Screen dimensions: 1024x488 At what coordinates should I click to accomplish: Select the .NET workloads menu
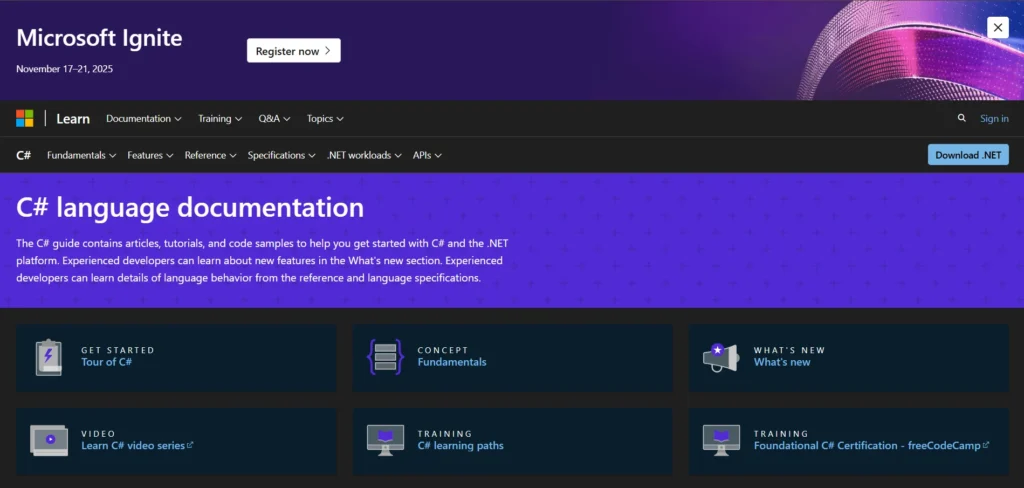pyautogui.click(x=364, y=155)
